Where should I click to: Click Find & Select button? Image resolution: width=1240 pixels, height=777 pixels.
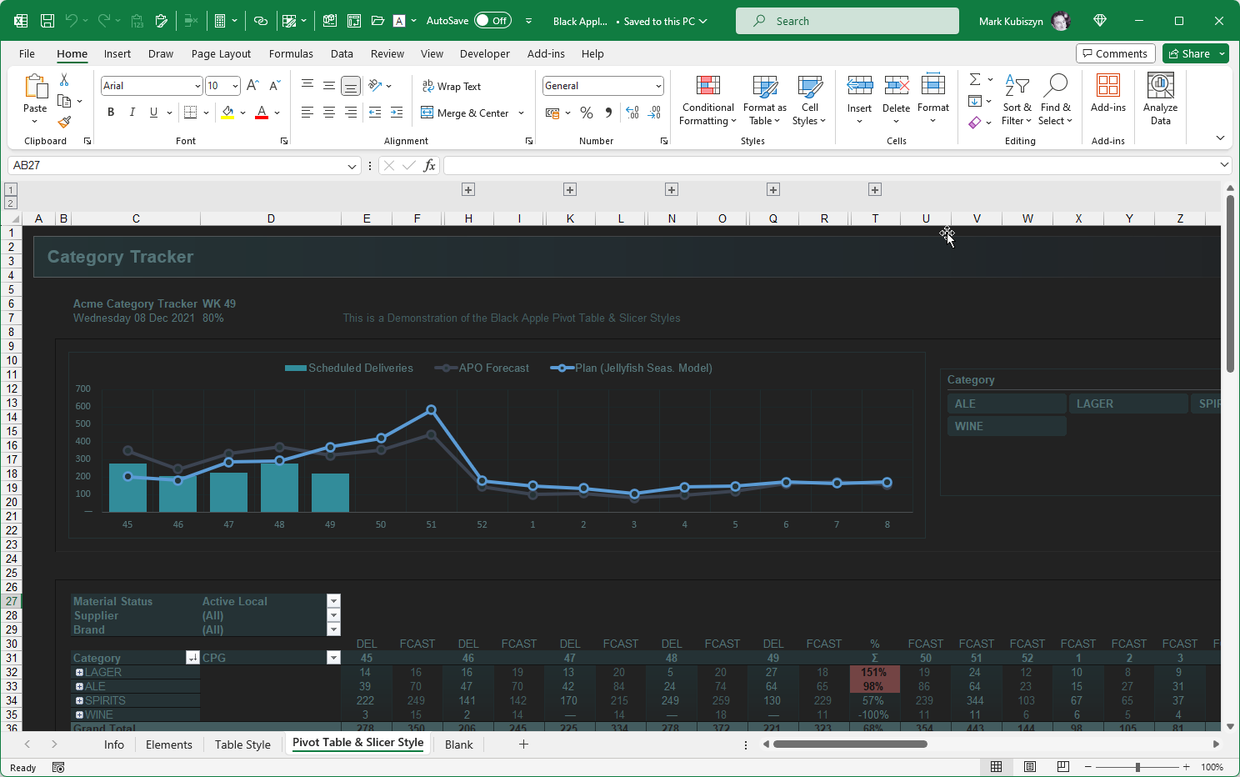tap(1055, 99)
